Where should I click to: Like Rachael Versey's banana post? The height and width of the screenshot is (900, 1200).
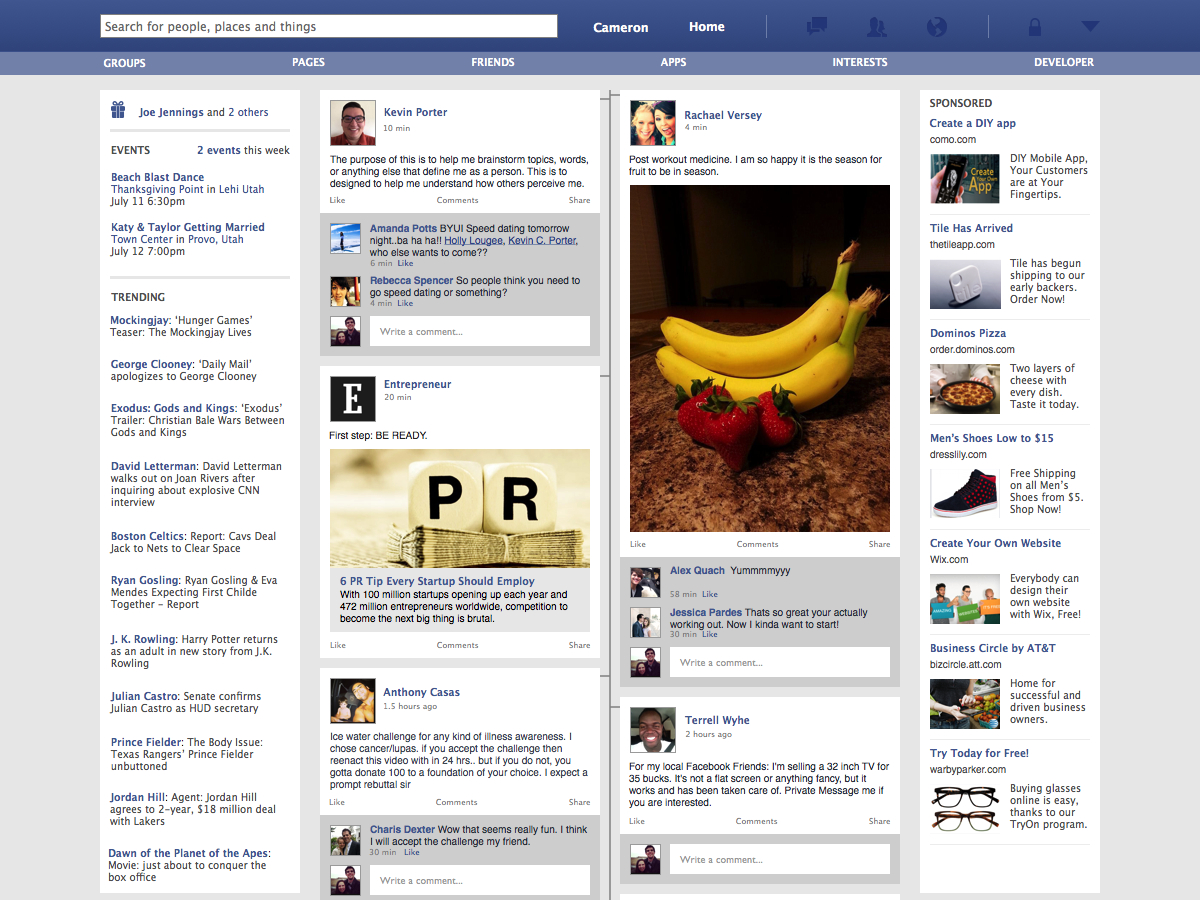point(637,544)
